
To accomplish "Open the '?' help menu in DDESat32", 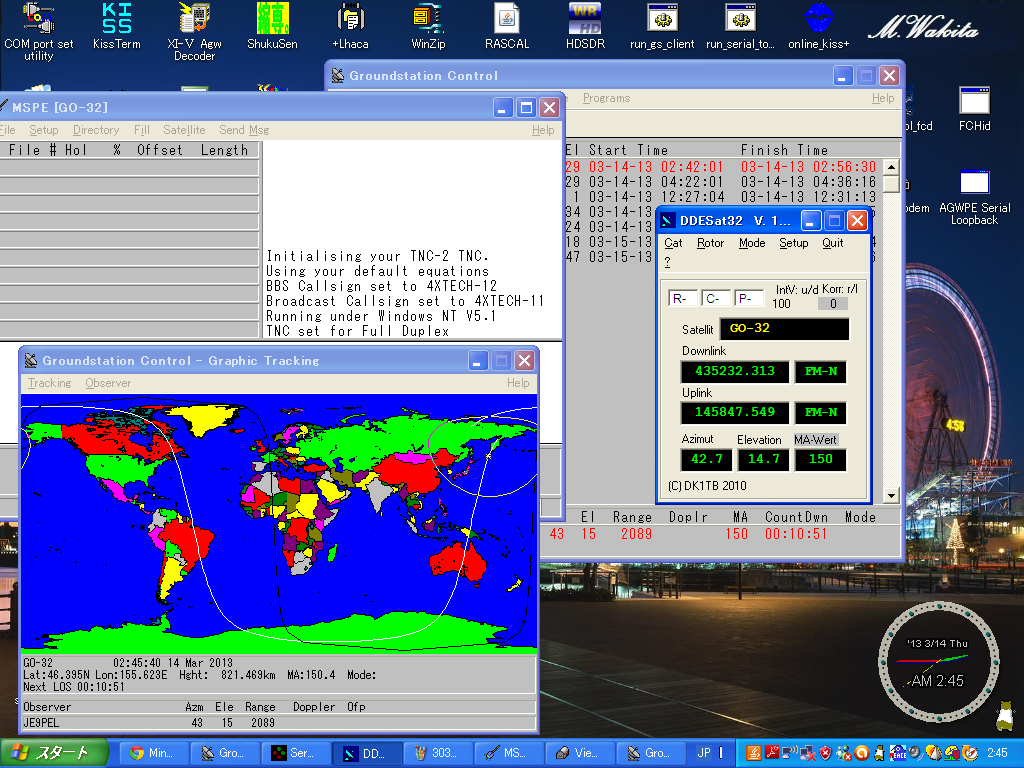I will point(667,261).
